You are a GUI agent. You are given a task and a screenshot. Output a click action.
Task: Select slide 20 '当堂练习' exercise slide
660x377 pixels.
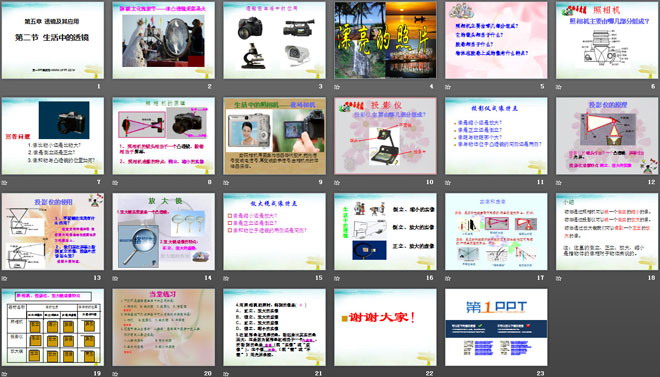point(164,327)
